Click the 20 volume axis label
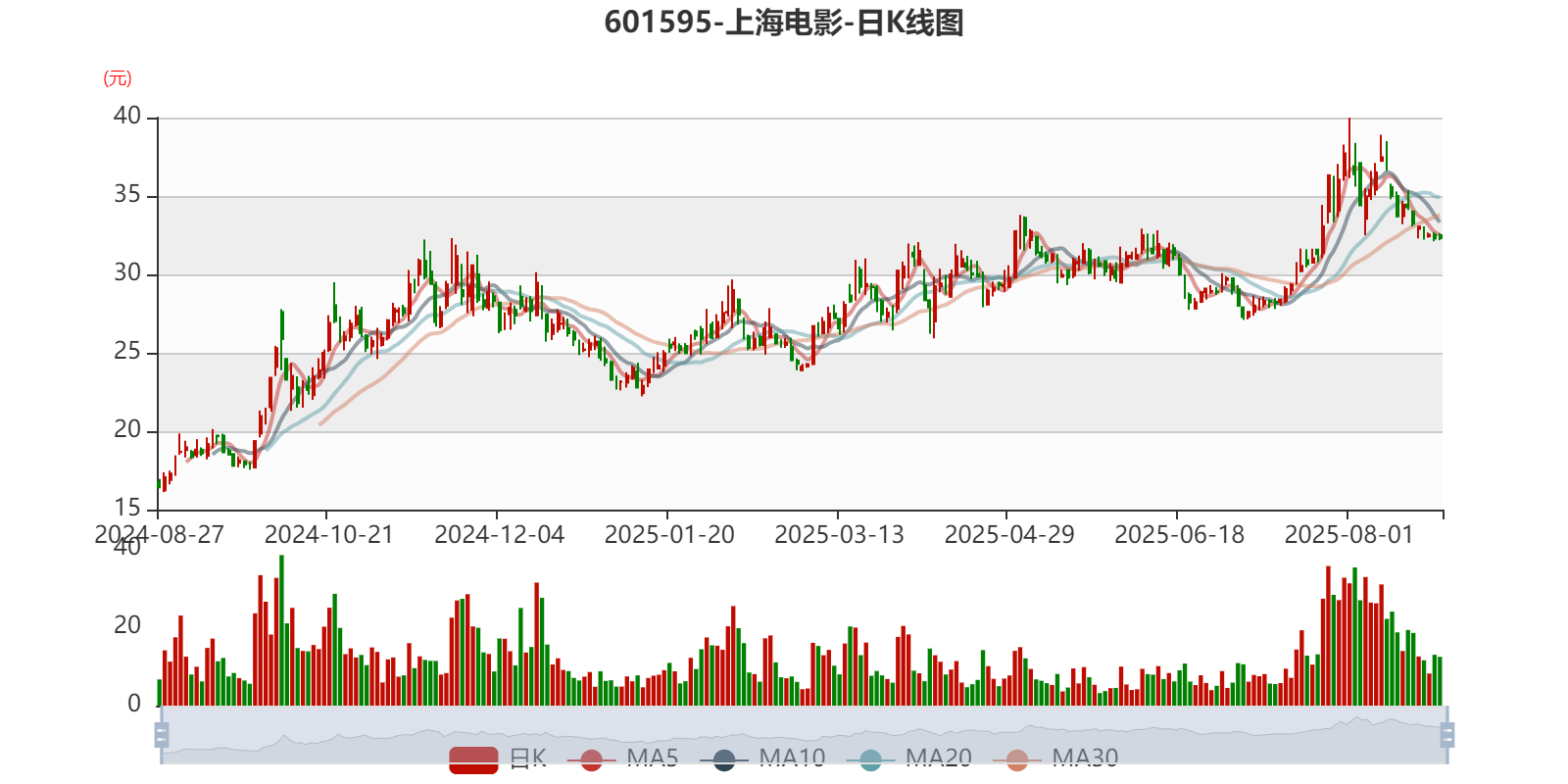Viewport: 1568px width, 784px height. [127, 625]
